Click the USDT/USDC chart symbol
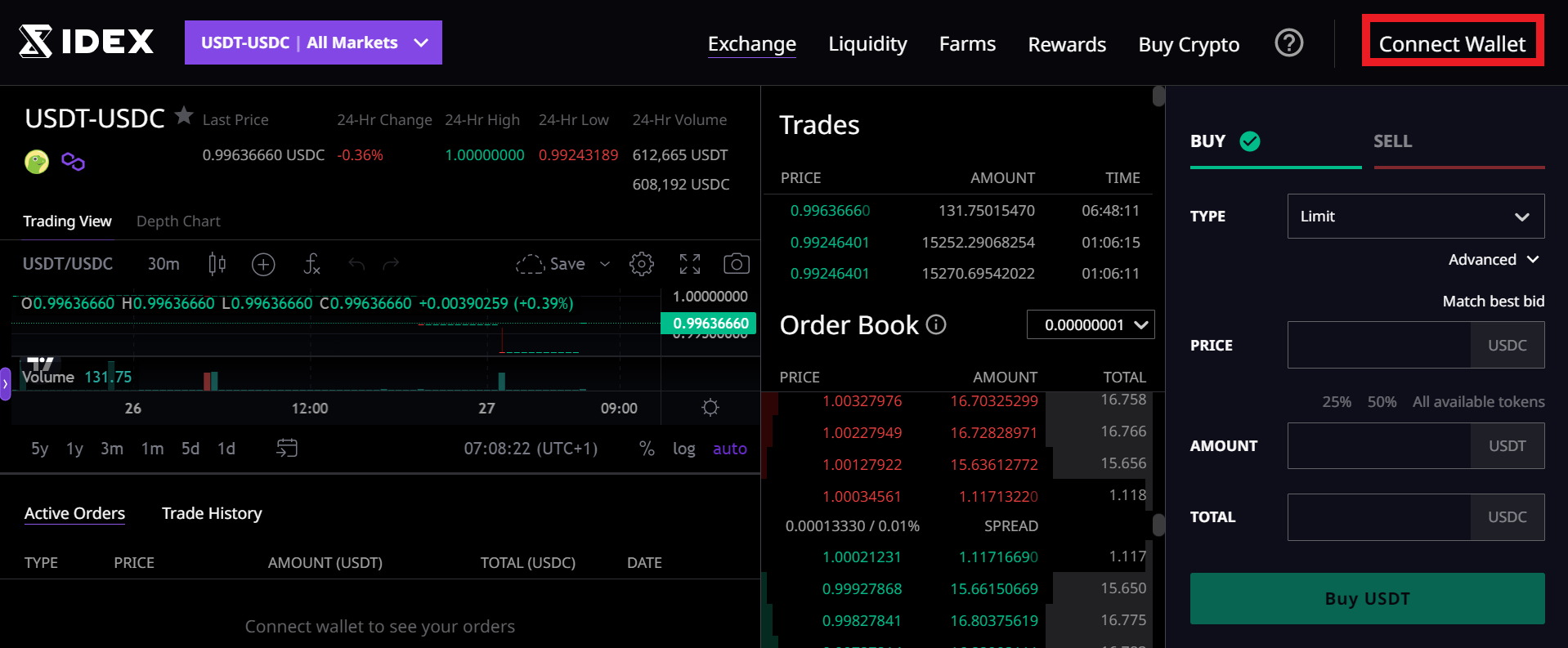1568x648 pixels. tap(68, 264)
